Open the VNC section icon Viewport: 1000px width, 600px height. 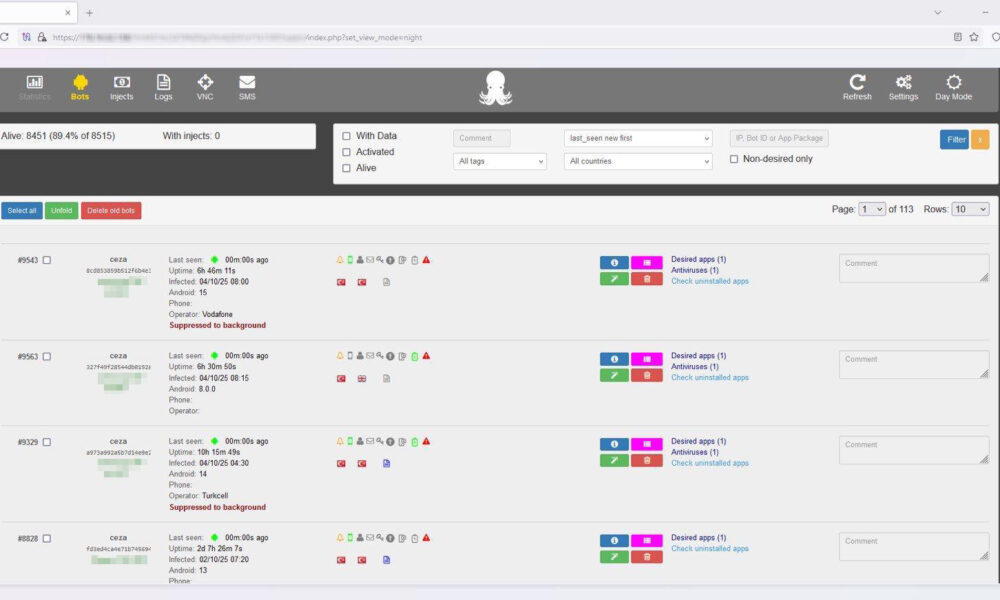click(205, 84)
